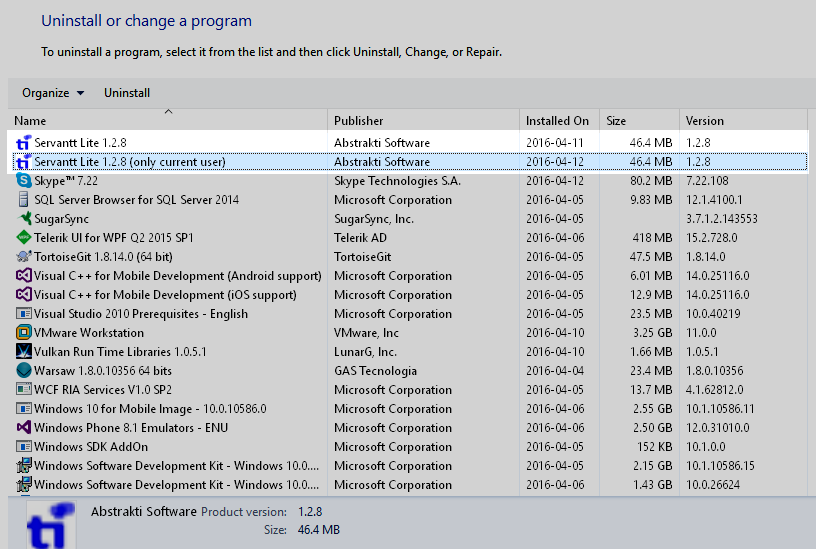This screenshot has width=816, height=549.
Task: Select Windows Phone 8.1 Emulators - ENU
Action: (x=131, y=428)
